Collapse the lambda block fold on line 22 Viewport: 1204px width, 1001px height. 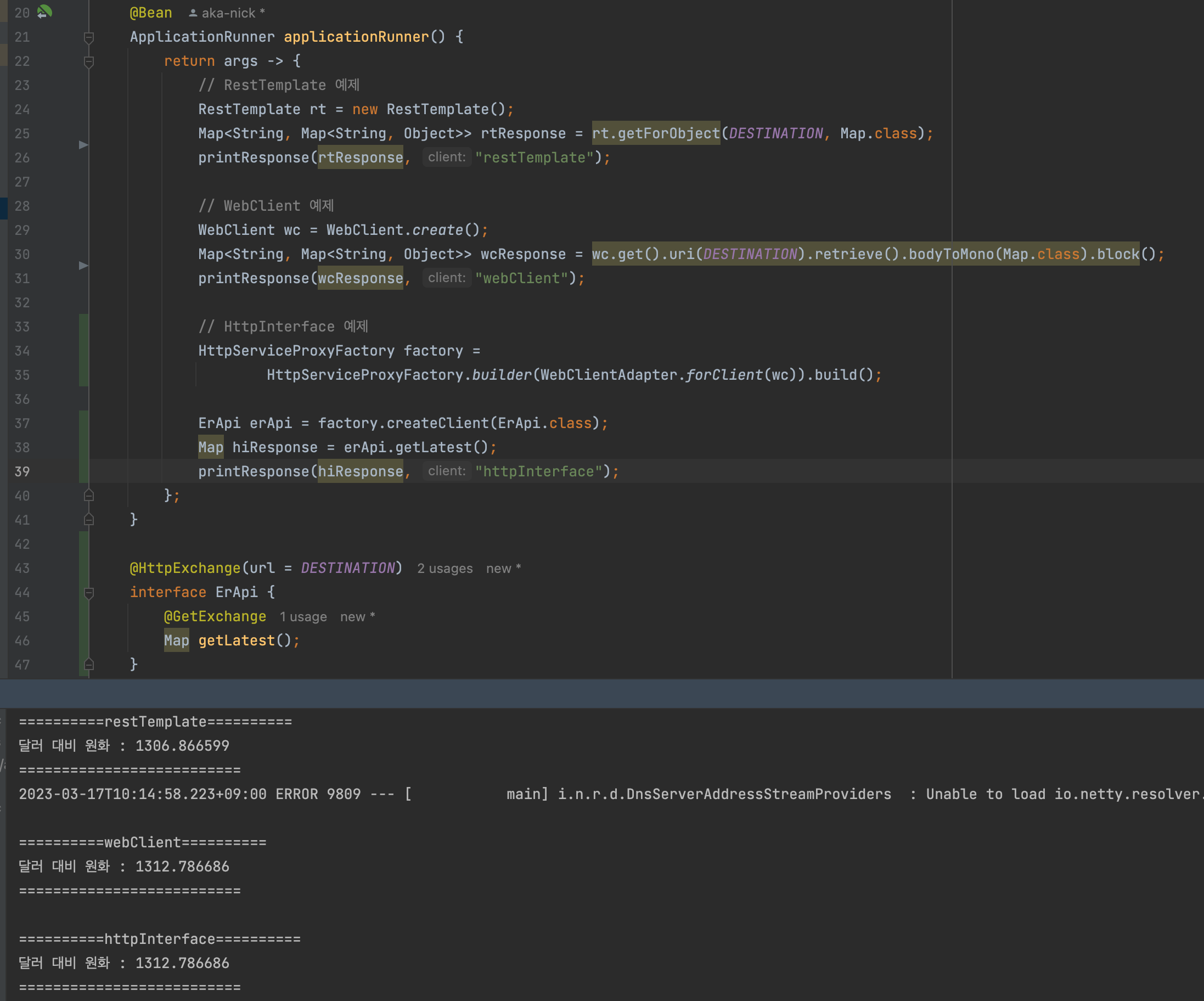pyautogui.click(x=89, y=61)
